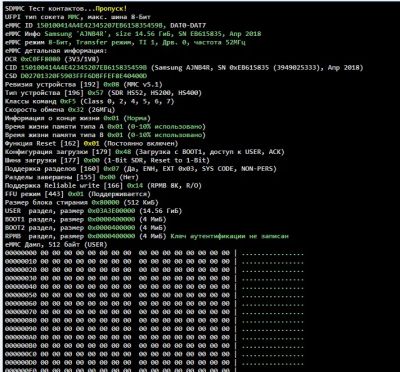Click the 'eMMC Дамп, 512 байт (USER)' line
This screenshot has height=372, width=400.
pos(56,245)
